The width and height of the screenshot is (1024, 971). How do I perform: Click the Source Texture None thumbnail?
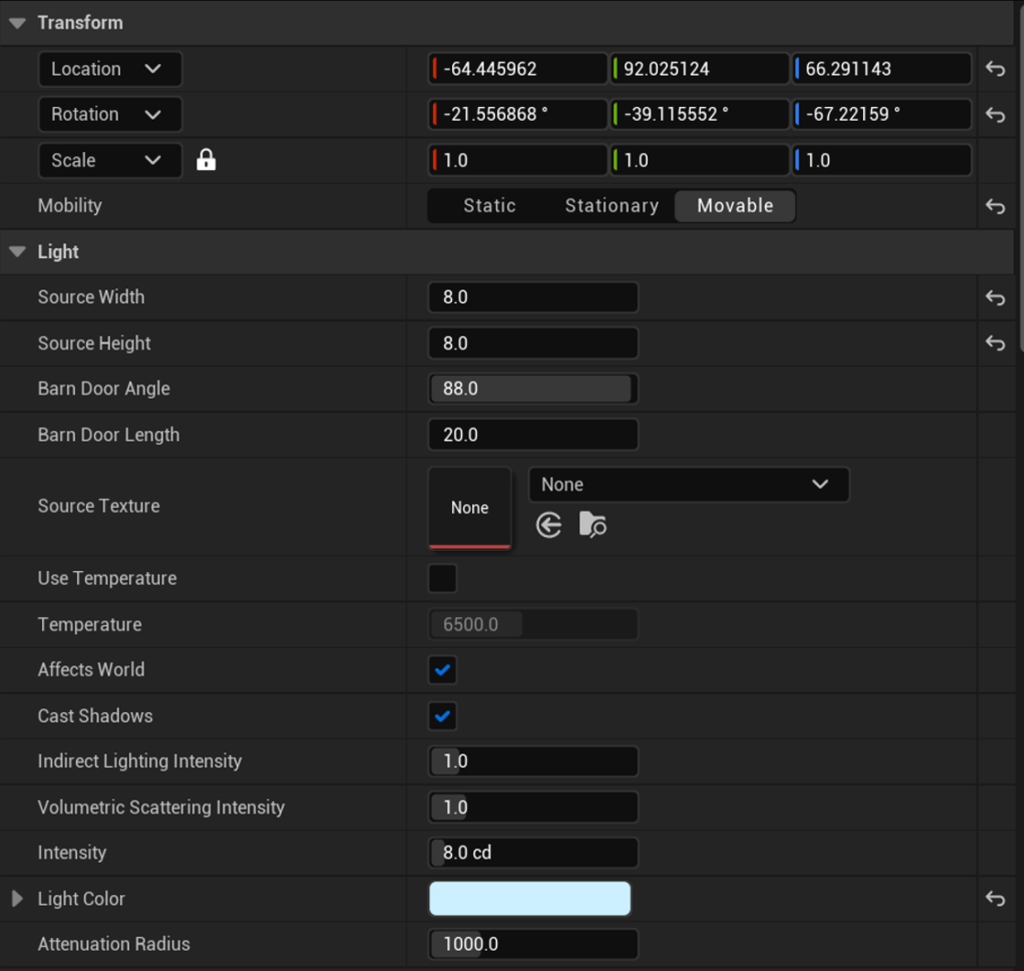(x=470, y=507)
